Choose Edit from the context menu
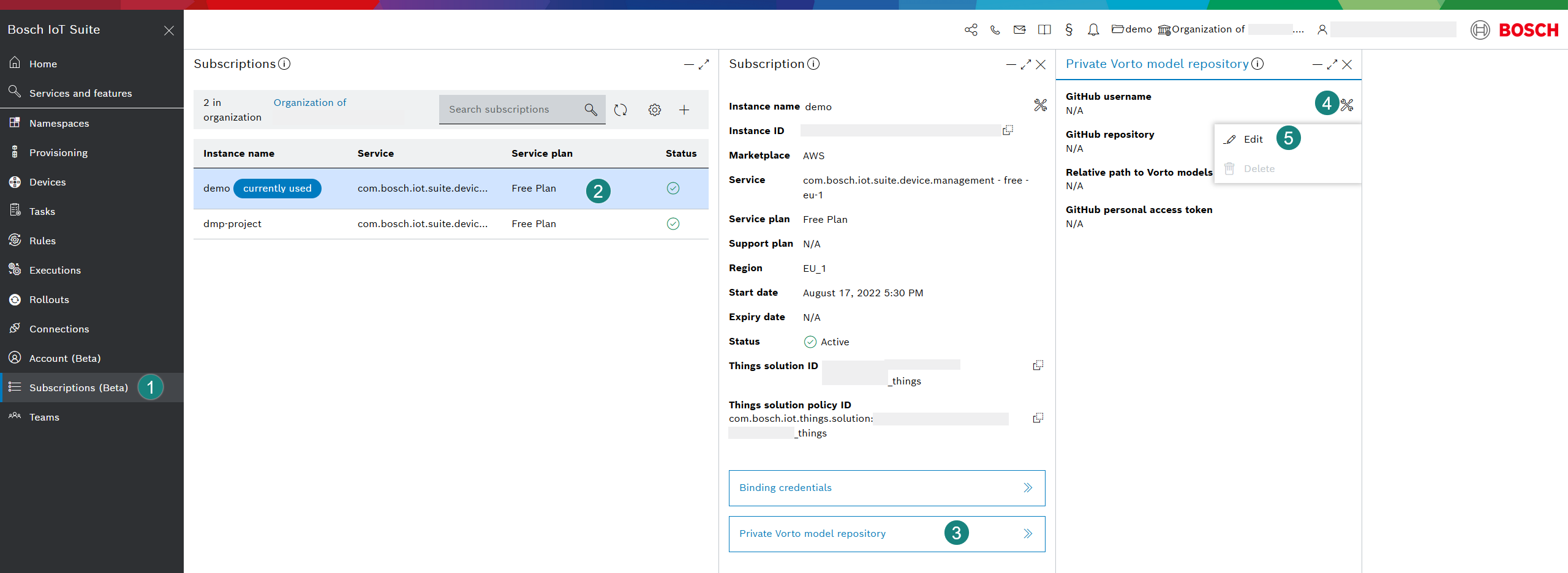 click(x=1287, y=140)
